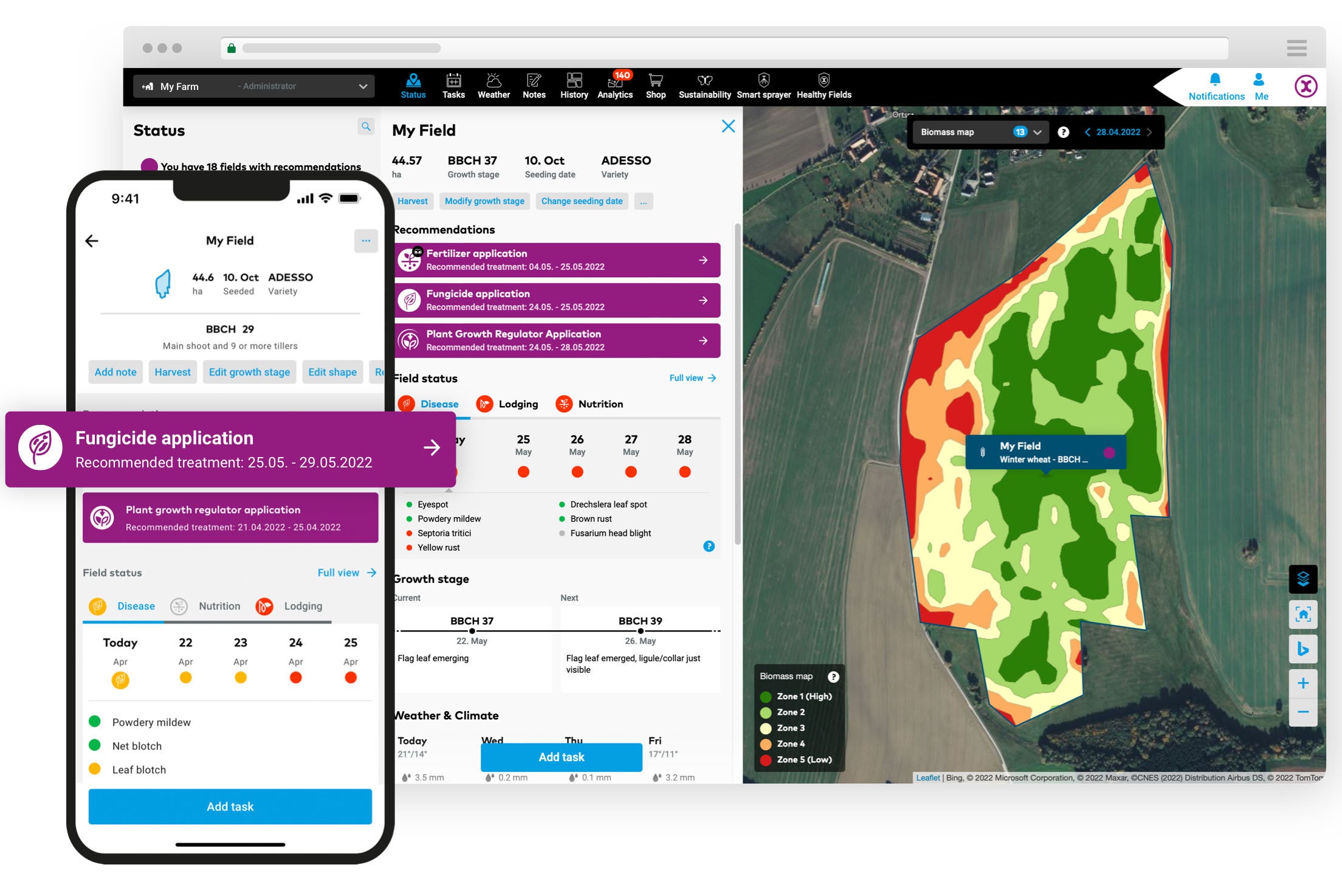Screen dimensions: 1342x896
Task: Open the Notes section
Action: (534, 85)
